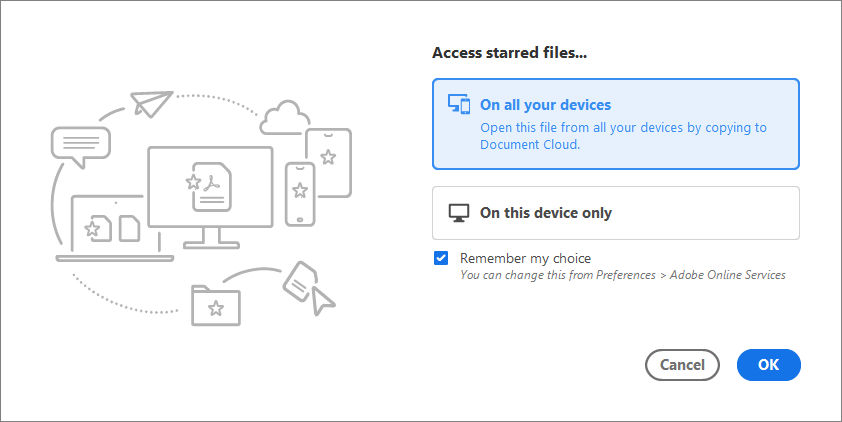The width and height of the screenshot is (842, 422).
Task: Click the paper airplane icon in the illustration
Action: point(151,103)
